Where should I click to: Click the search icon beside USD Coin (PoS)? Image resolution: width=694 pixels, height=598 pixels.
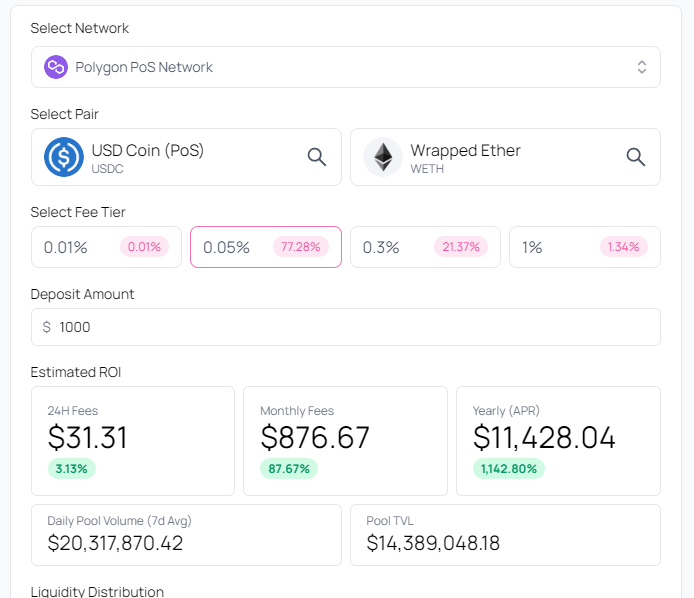pos(316,157)
